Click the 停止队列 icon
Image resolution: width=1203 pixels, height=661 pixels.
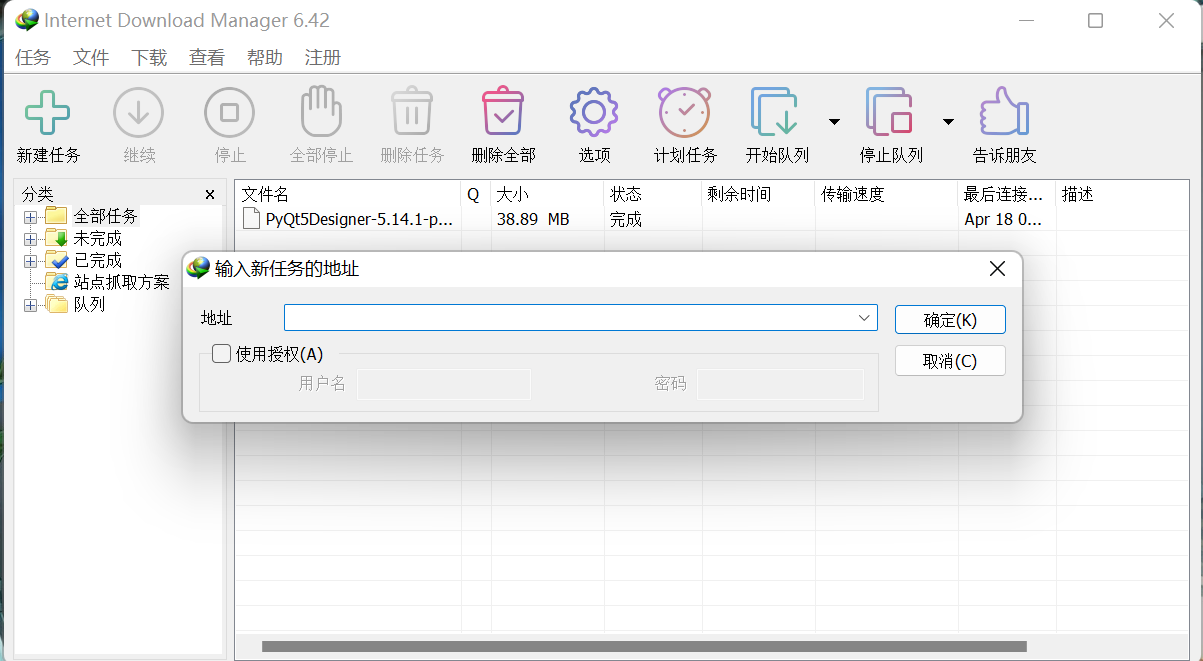click(x=889, y=112)
